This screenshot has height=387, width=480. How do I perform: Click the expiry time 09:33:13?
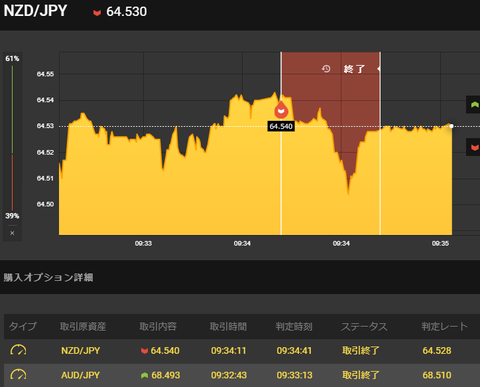coord(294,375)
